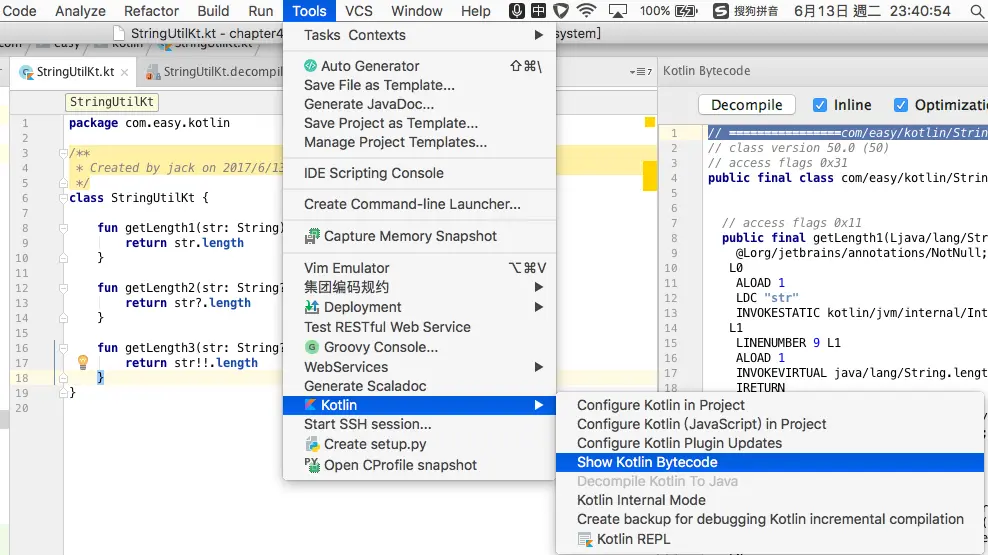The image size is (988, 555).
Task: Click the microphone icon in menu bar
Action: (517, 11)
